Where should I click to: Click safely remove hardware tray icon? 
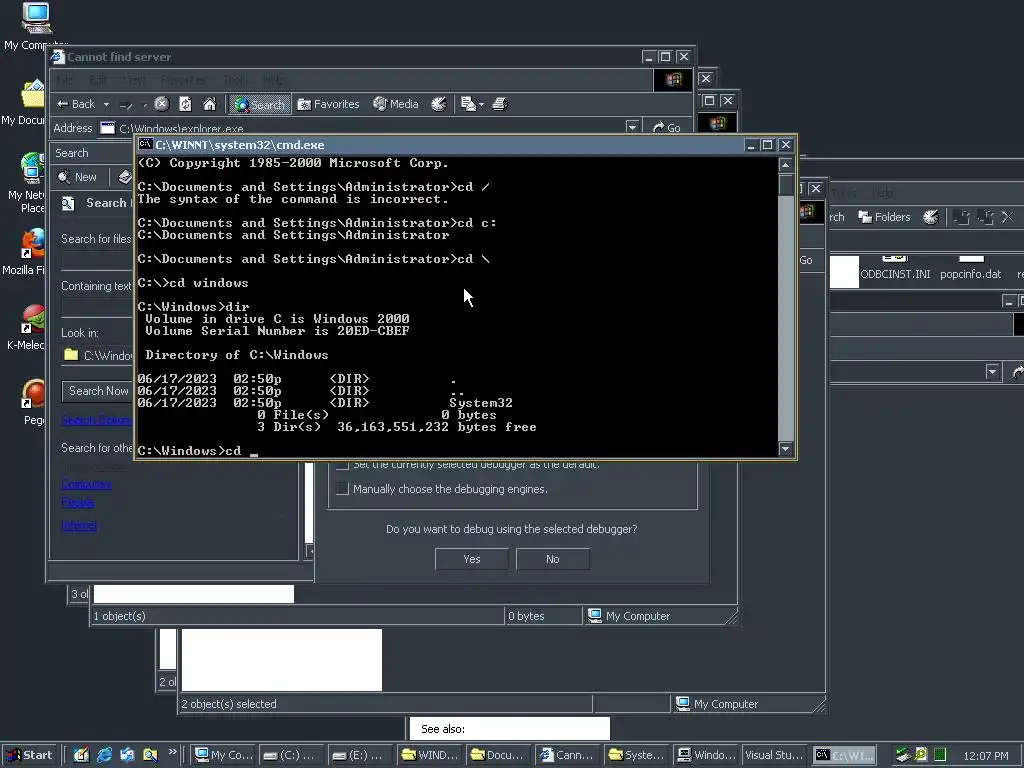903,755
